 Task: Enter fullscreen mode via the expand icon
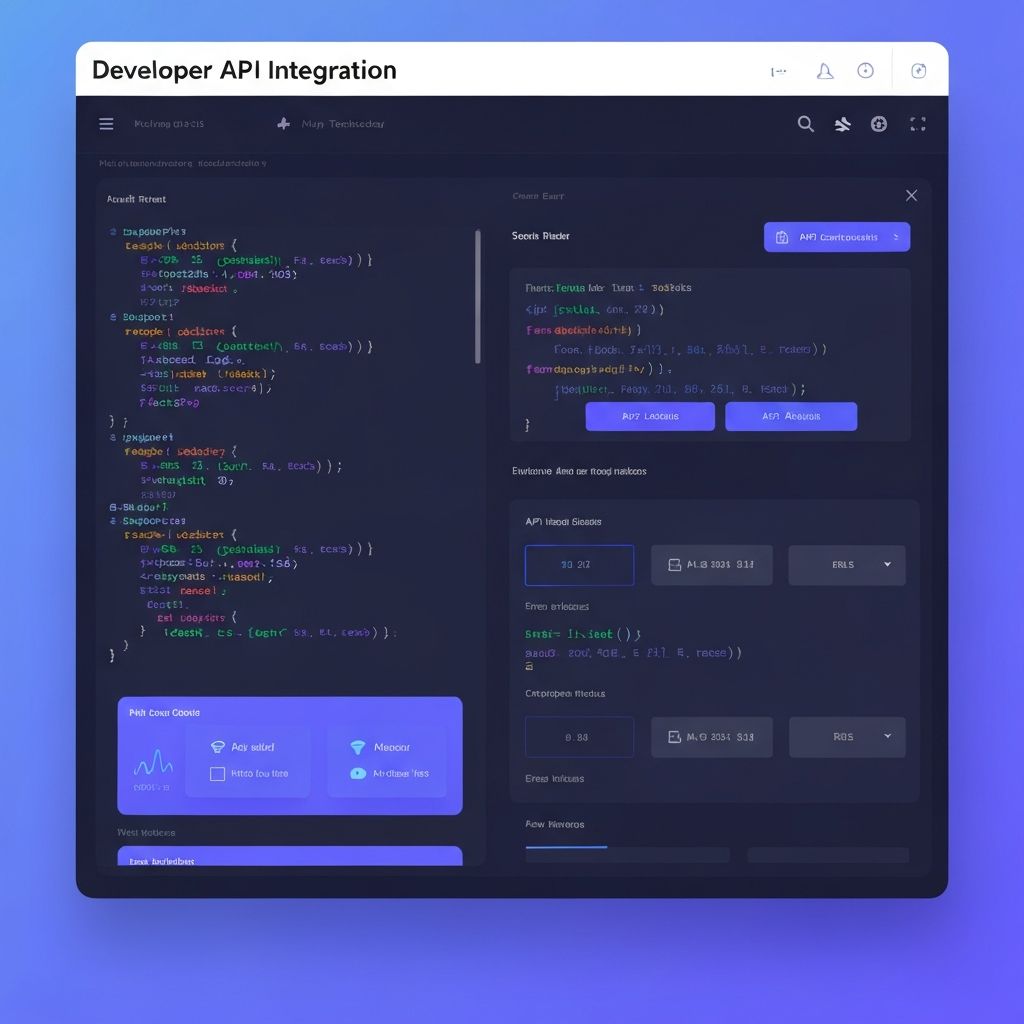(x=917, y=123)
